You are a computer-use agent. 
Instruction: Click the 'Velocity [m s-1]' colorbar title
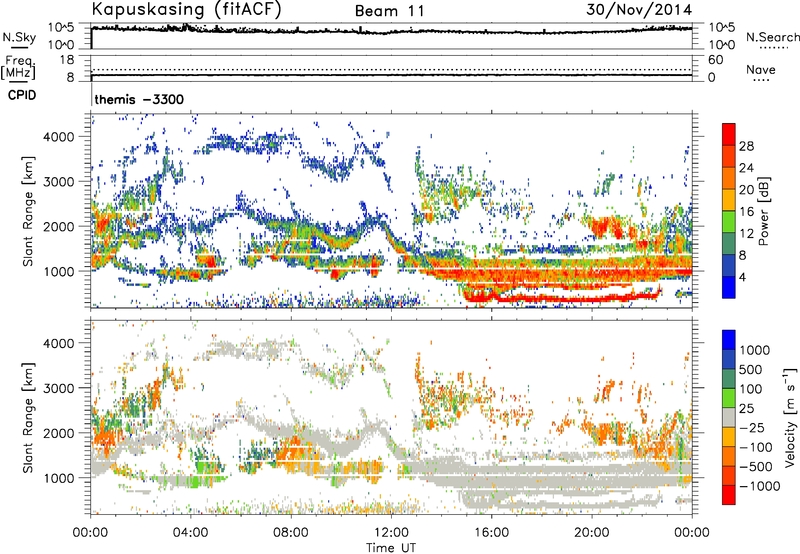click(790, 417)
